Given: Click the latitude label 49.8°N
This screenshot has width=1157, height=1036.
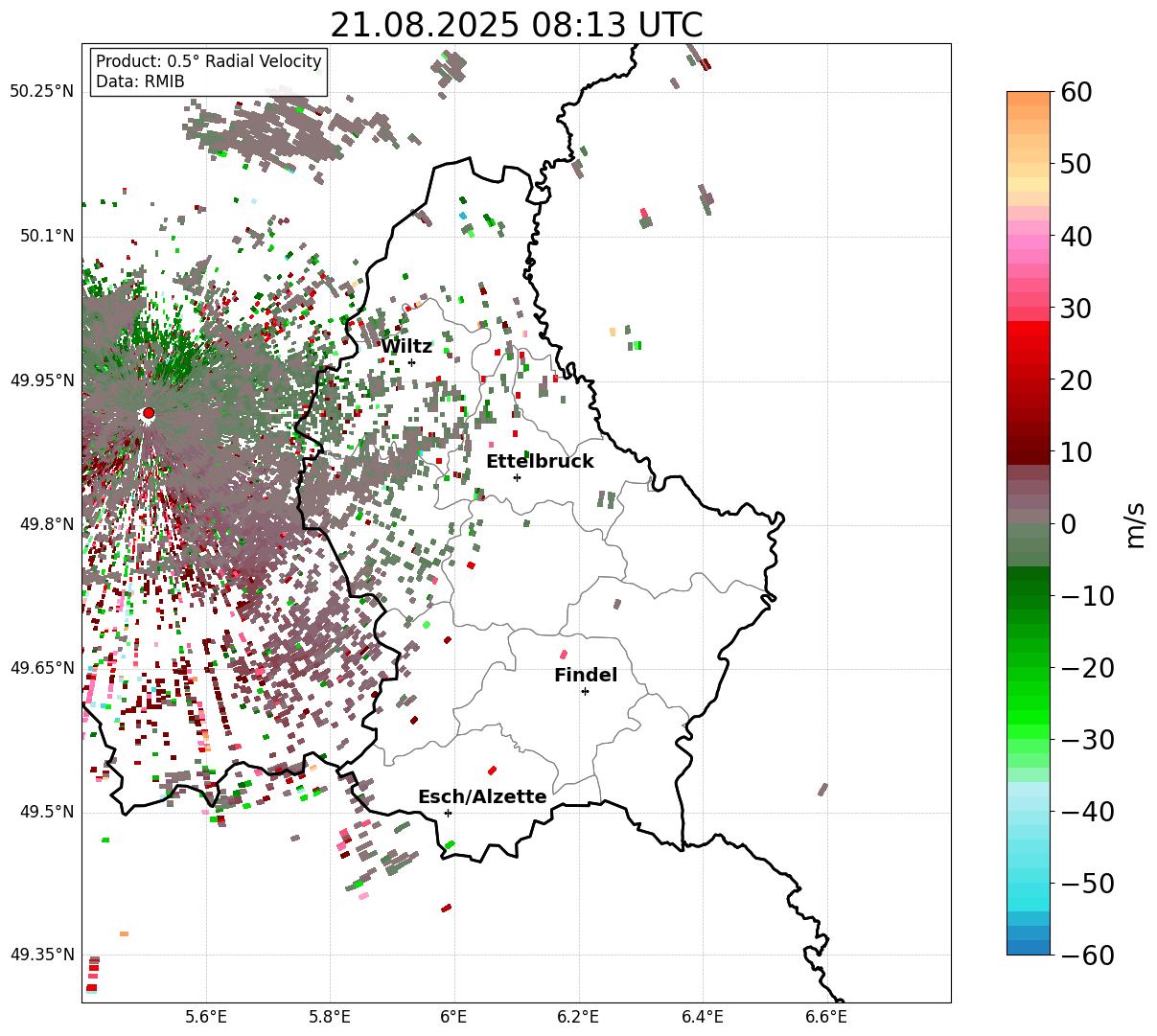Looking at the screenshot, I should click(x=46, y=524).
